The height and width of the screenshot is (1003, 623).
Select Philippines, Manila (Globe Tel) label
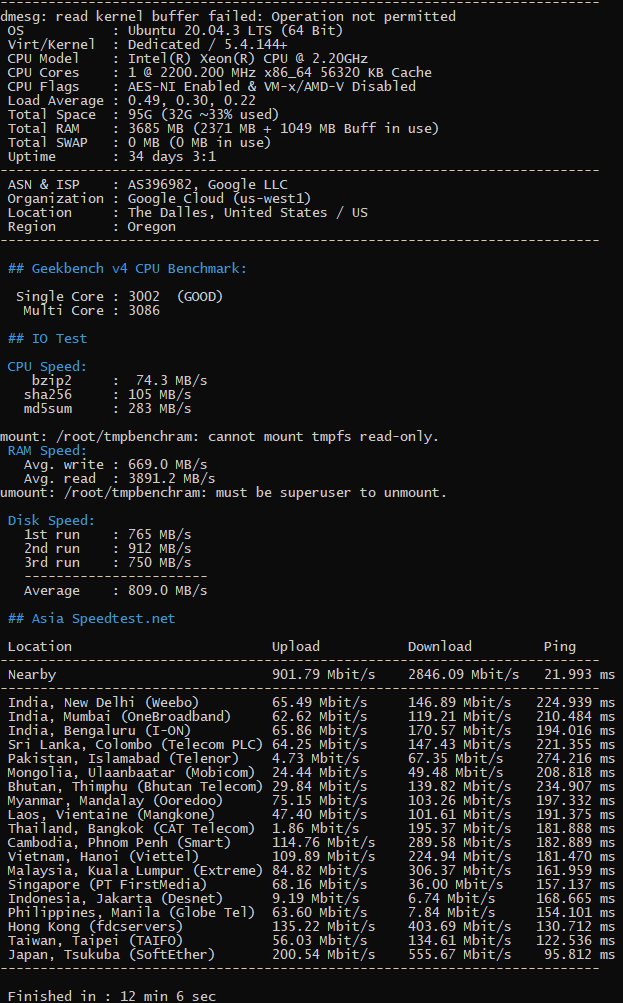click(131, 914)
